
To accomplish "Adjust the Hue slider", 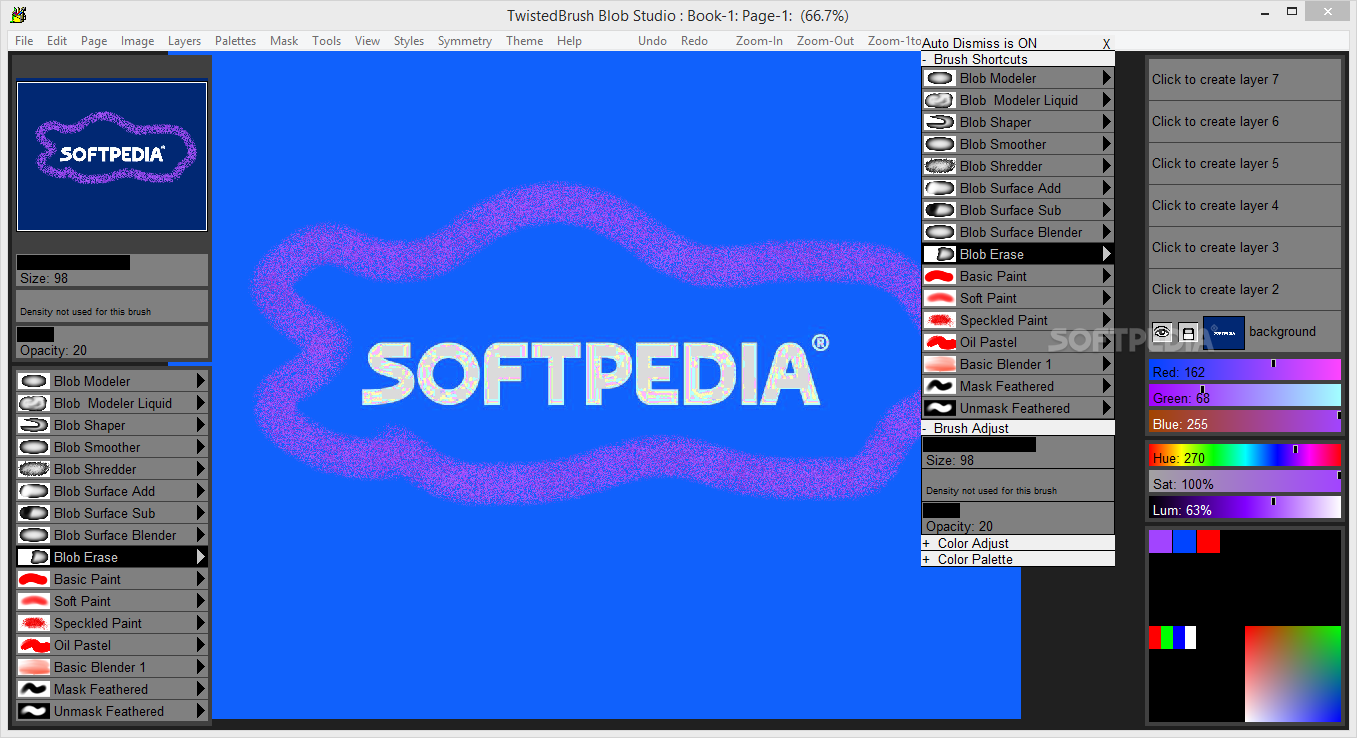I will coord(1244,457).
